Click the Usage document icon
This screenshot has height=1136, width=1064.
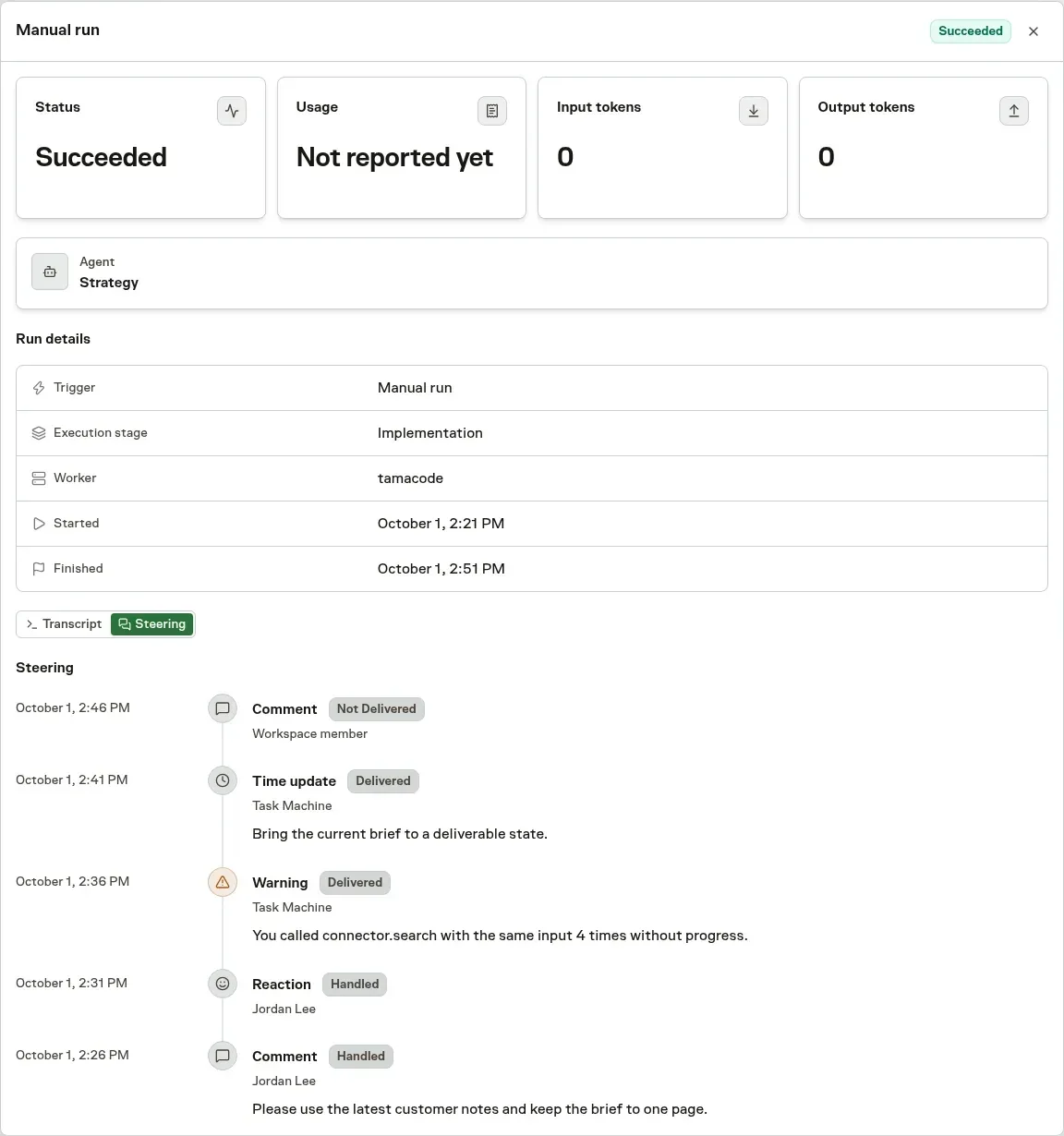tap(492, 111)
